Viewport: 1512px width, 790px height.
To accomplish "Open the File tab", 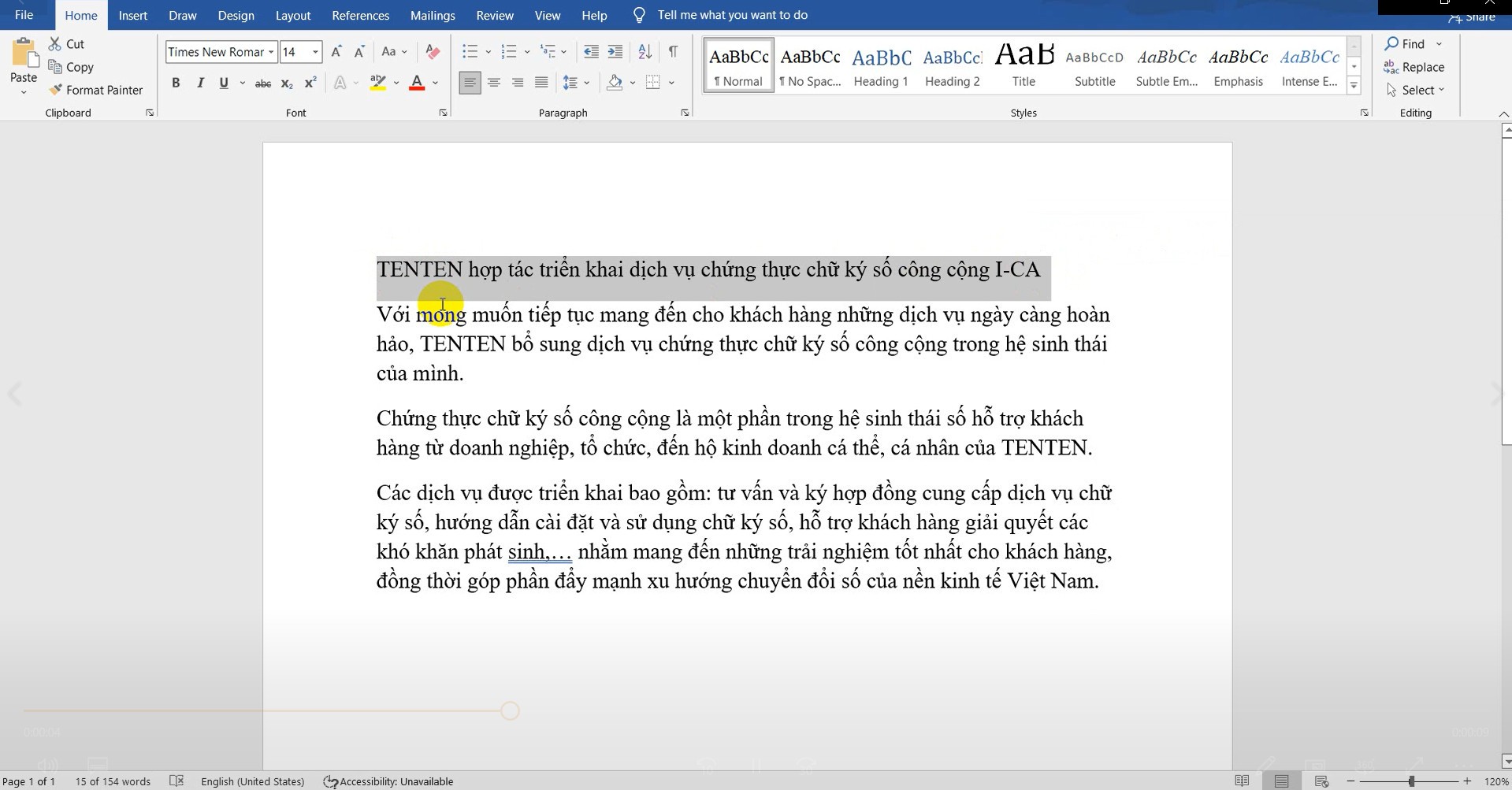I will click(x=24, y=15).
